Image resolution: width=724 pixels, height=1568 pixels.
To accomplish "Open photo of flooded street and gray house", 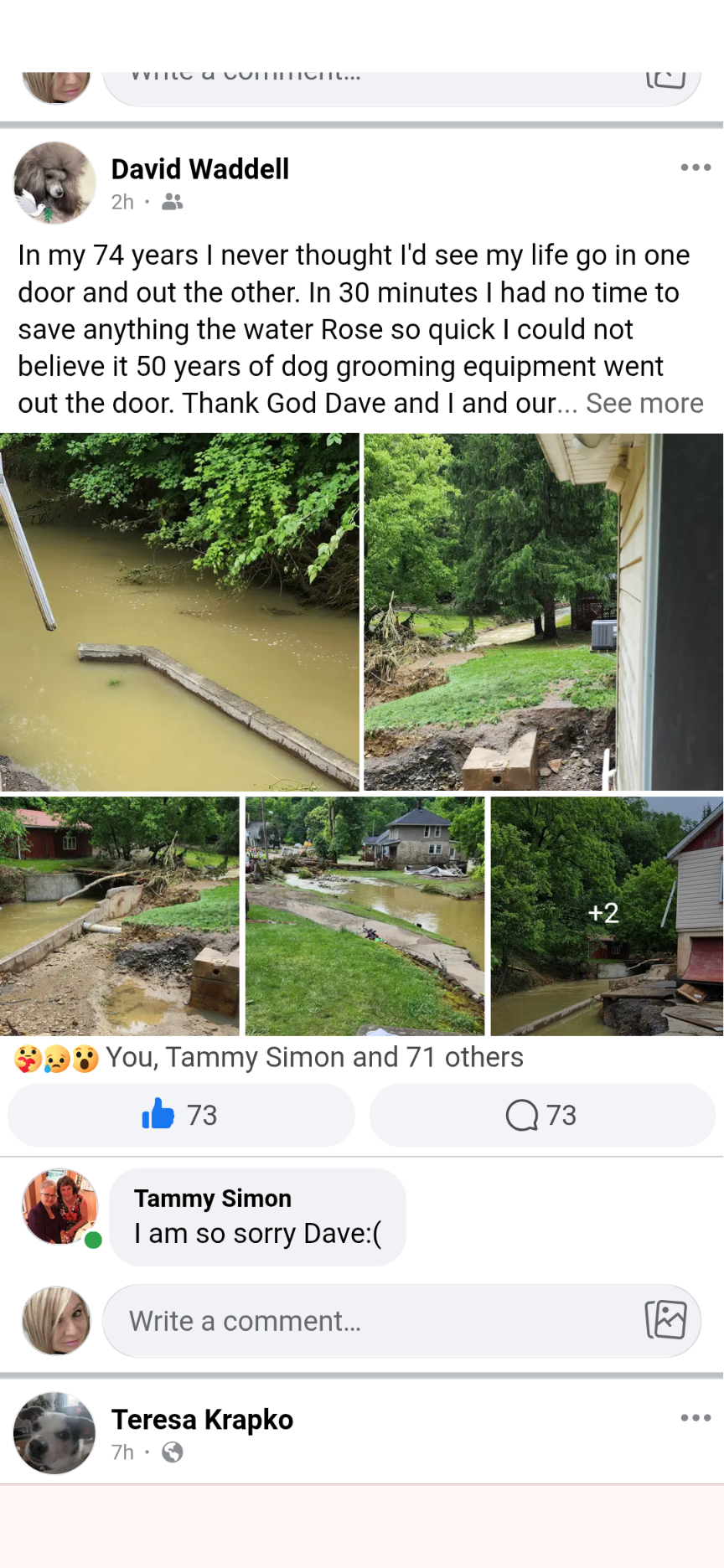I will (x=365, y=916).
